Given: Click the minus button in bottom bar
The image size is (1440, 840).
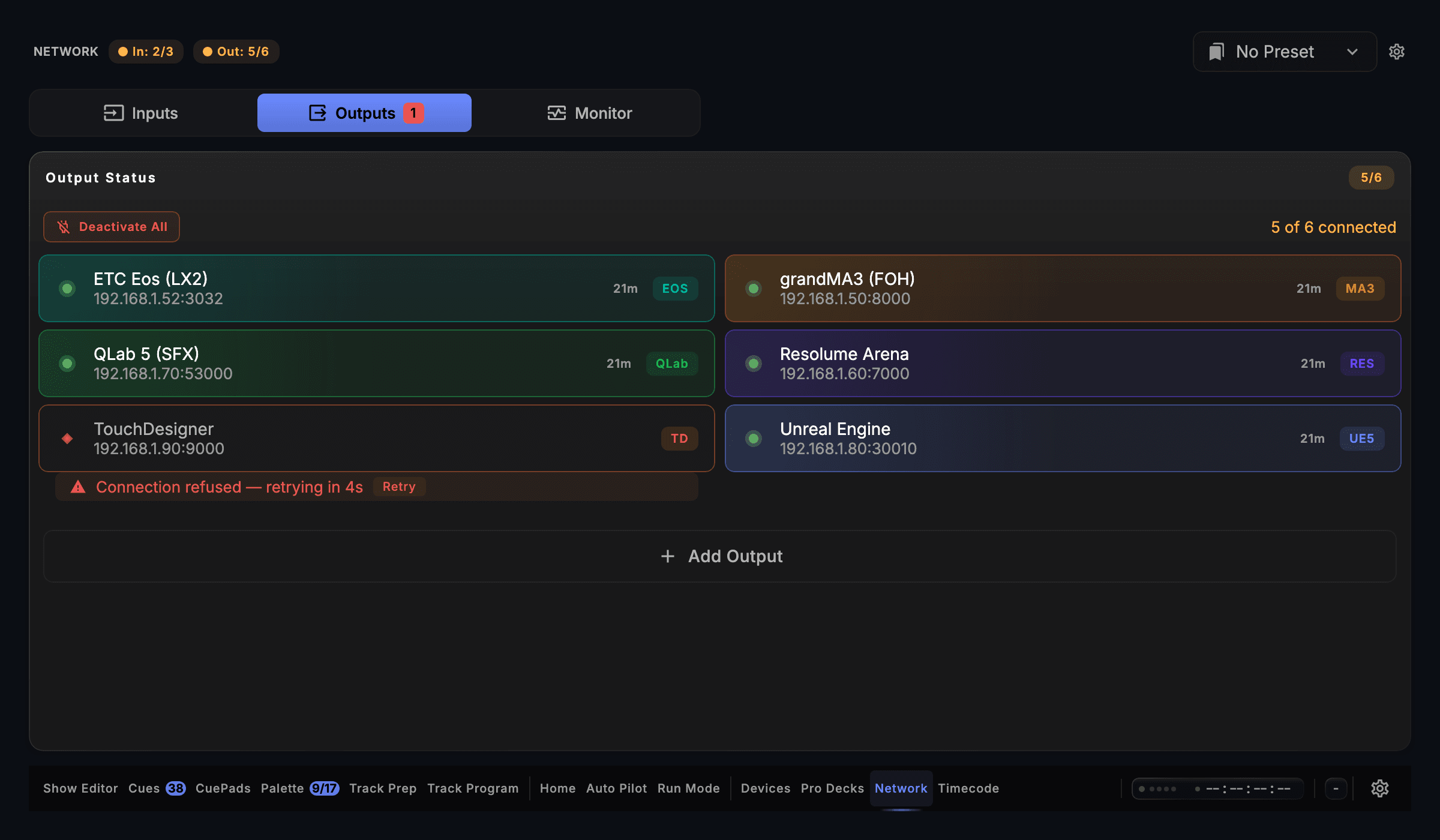Looking at the screenshot, I should 1336,788.
